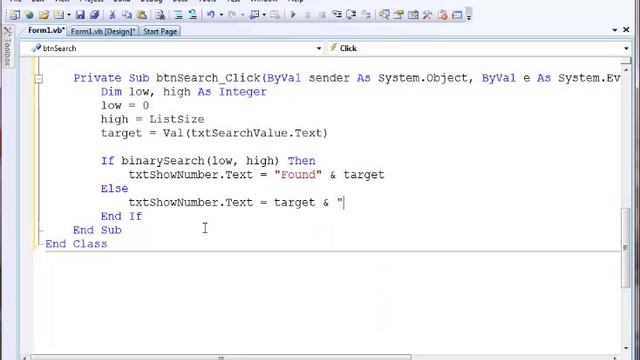The width and height of the screenshot is (640, 360).
Task: Click the Stop Debugging square icon
Action: click(322, 15)
